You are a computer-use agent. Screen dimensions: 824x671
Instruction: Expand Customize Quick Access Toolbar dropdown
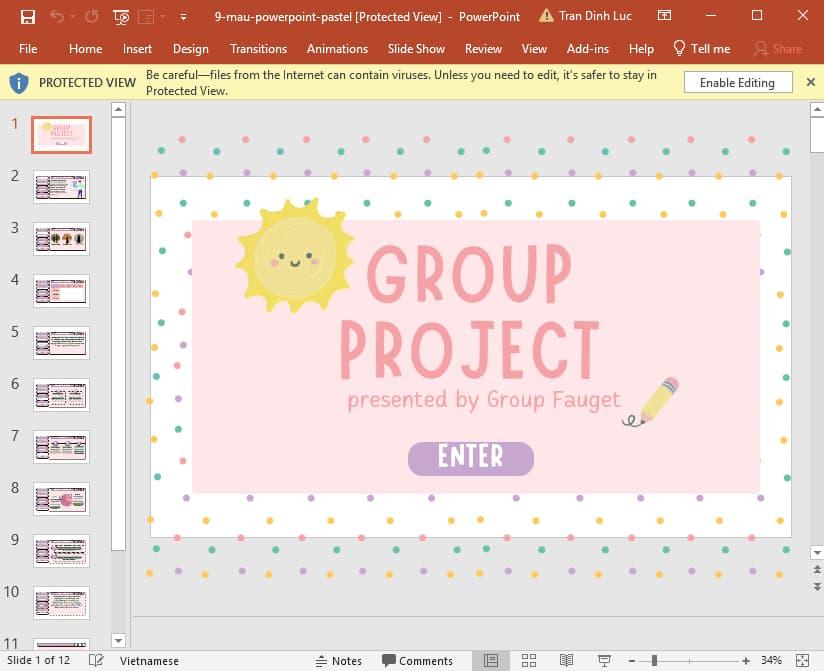click(x=183, y=17)
